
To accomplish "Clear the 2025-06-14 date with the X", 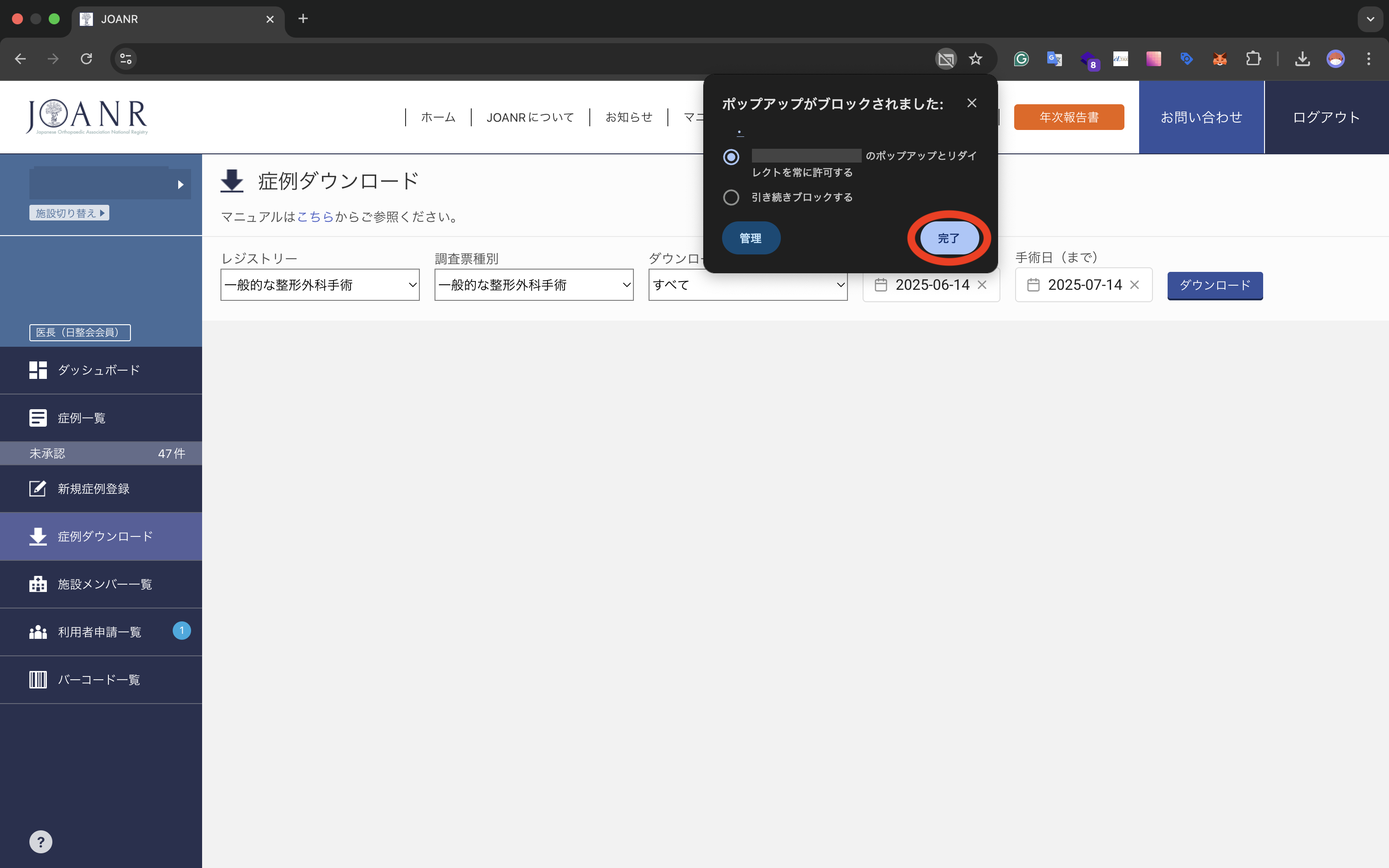I will click(982, 284).
